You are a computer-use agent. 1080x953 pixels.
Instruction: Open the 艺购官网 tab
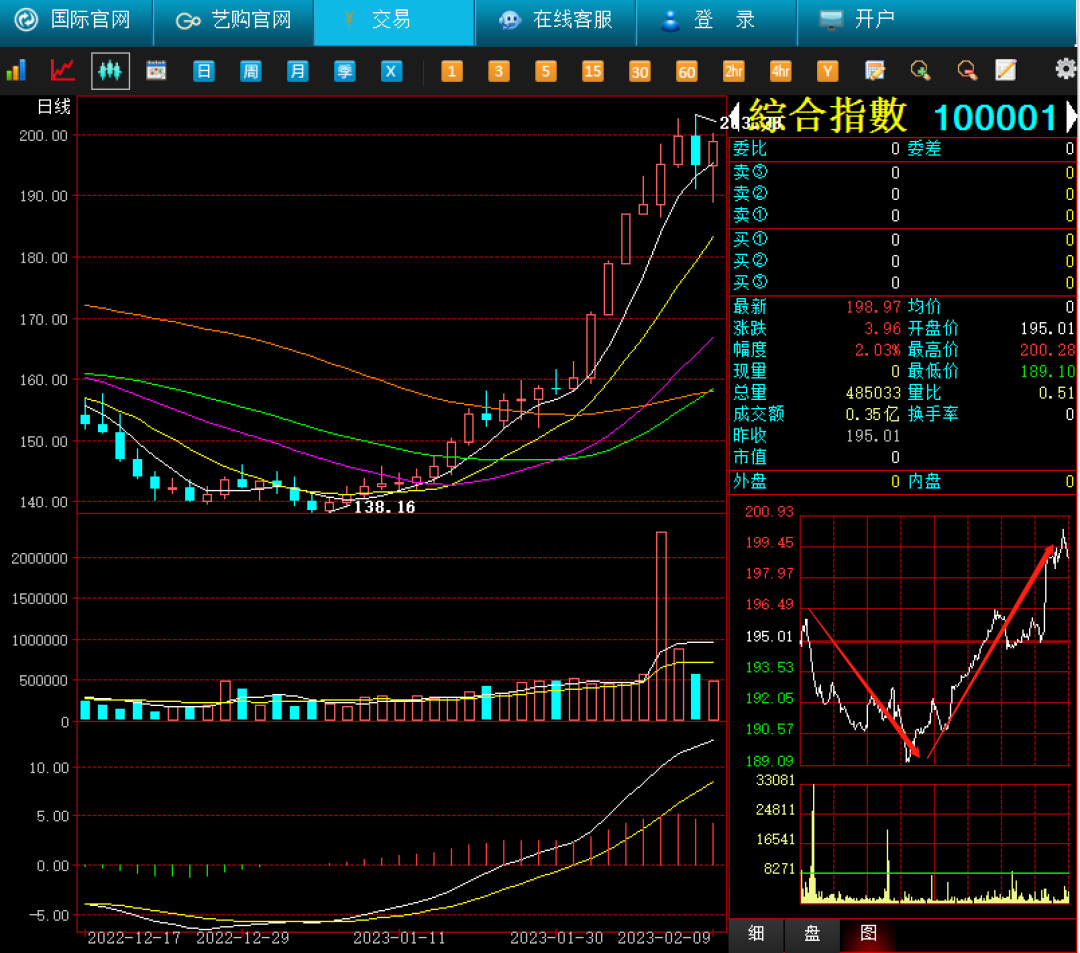click(233, 20)
